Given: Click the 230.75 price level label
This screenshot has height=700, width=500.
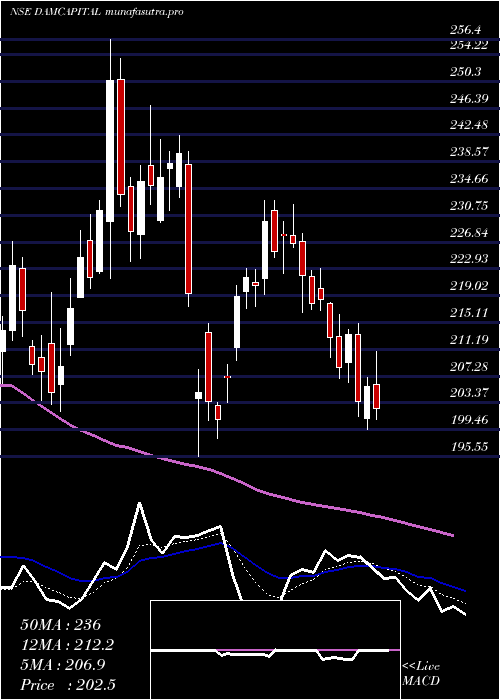Looking at the screenshot, I should pos(469,206).
